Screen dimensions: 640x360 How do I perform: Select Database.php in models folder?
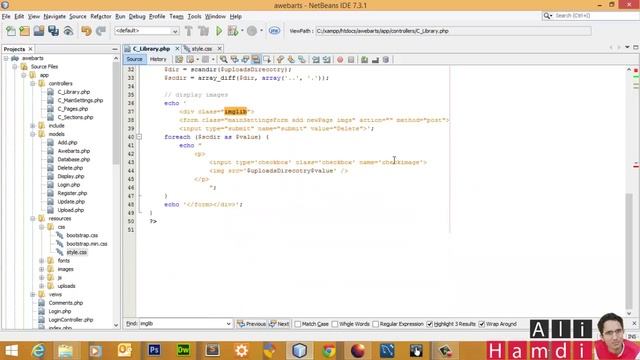coord(73,160)
